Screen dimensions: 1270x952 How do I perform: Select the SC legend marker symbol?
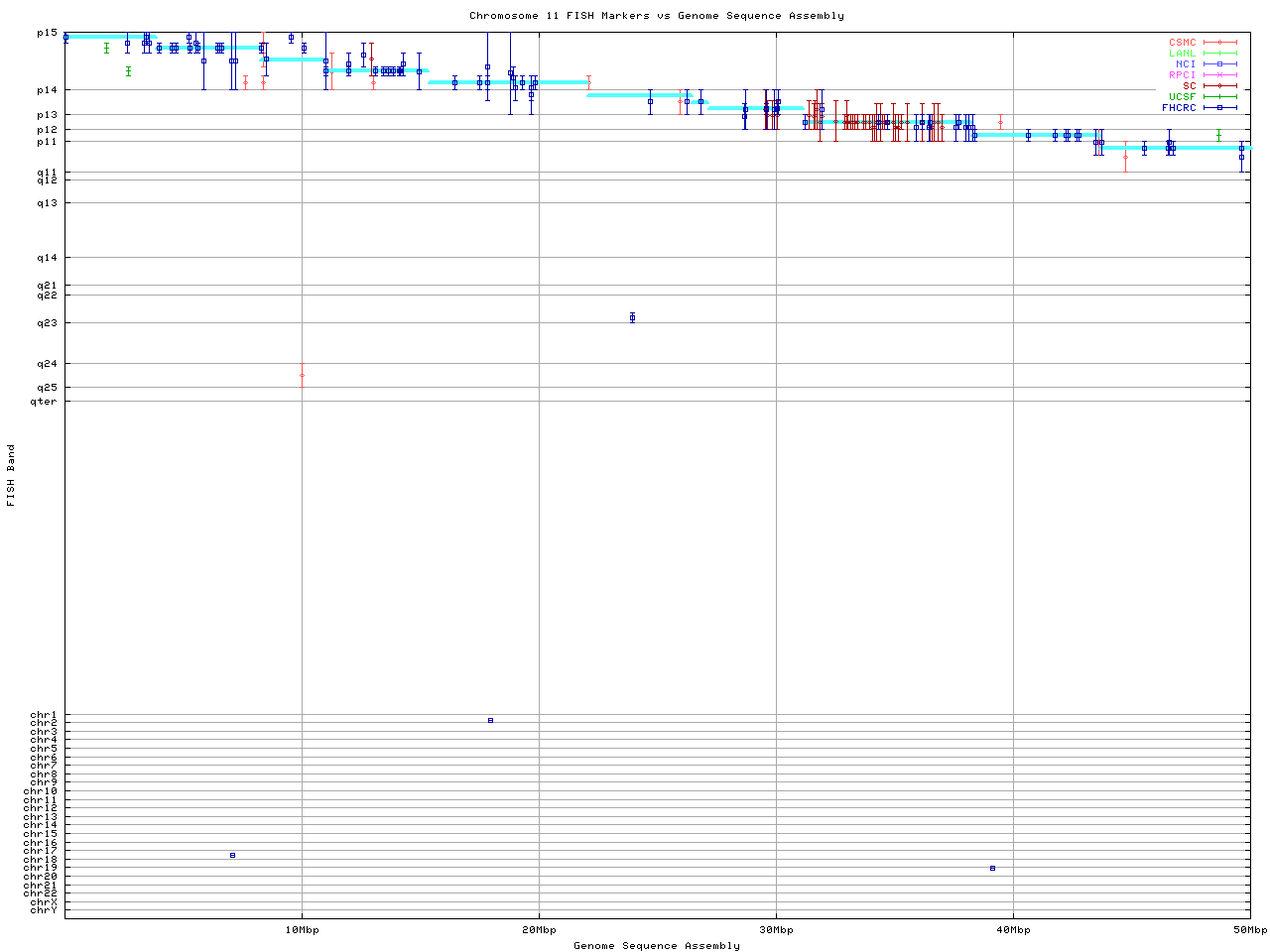pos(1219,86)
